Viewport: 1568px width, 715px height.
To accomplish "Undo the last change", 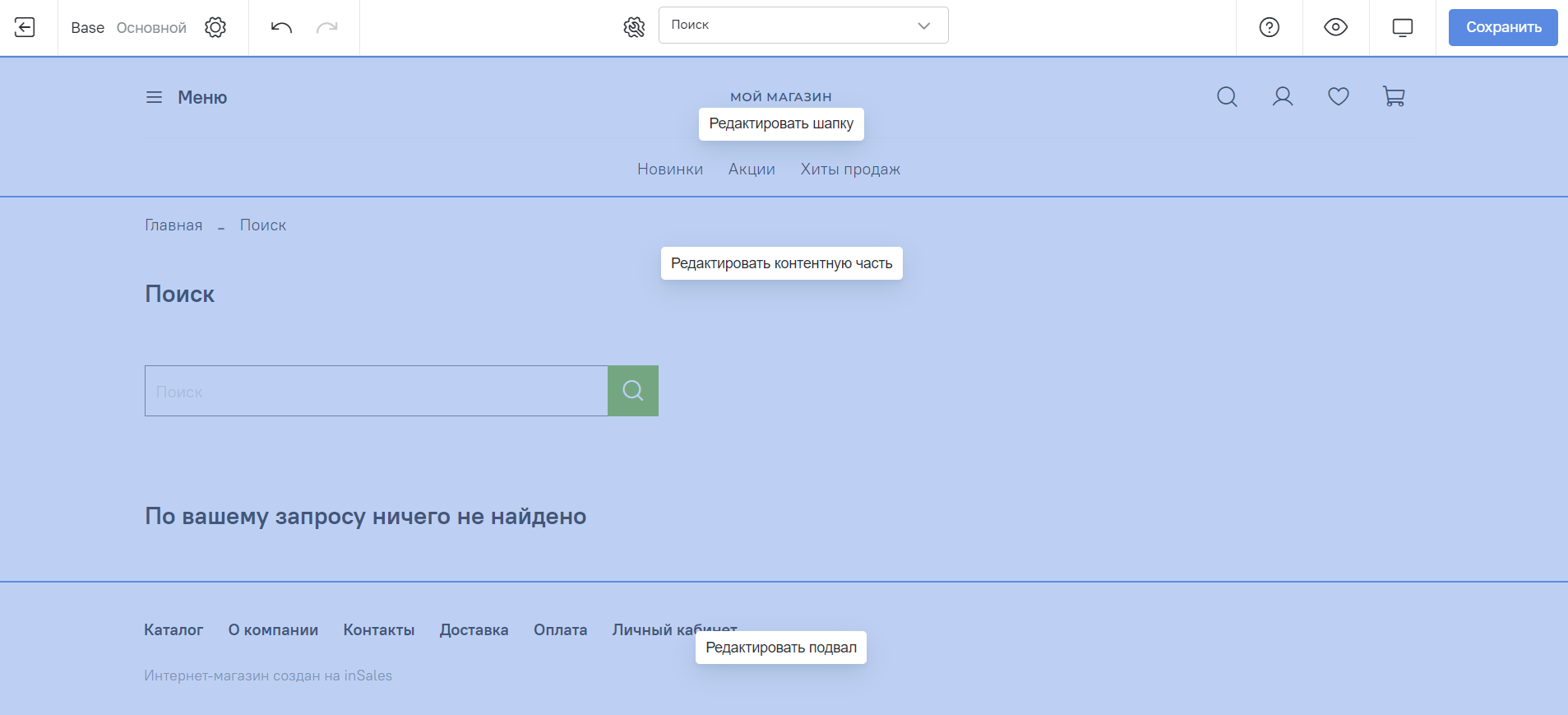I will [281, 27].
